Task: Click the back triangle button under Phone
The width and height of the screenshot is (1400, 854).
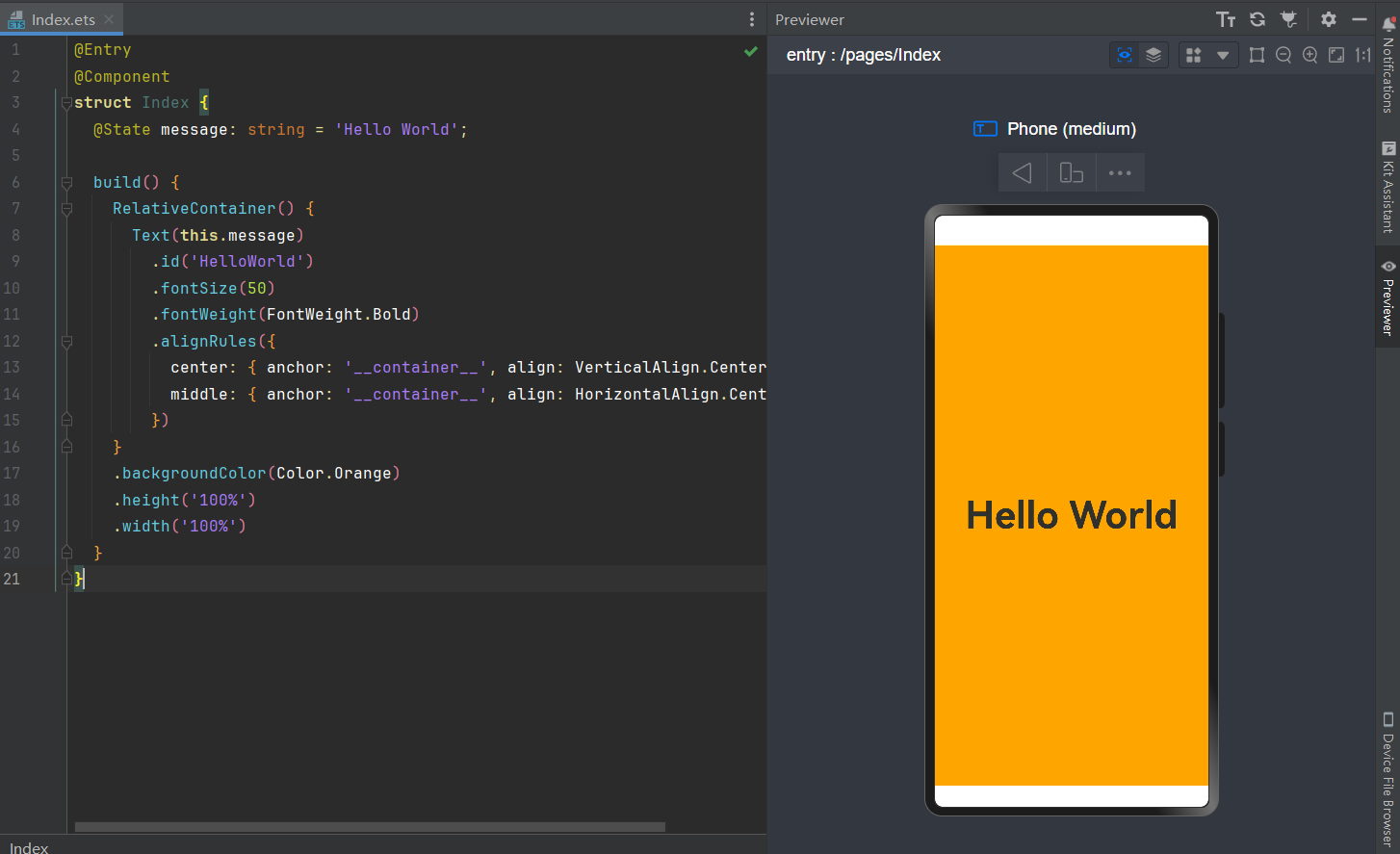Action: pyautogui.click(x=1023, y=173)
